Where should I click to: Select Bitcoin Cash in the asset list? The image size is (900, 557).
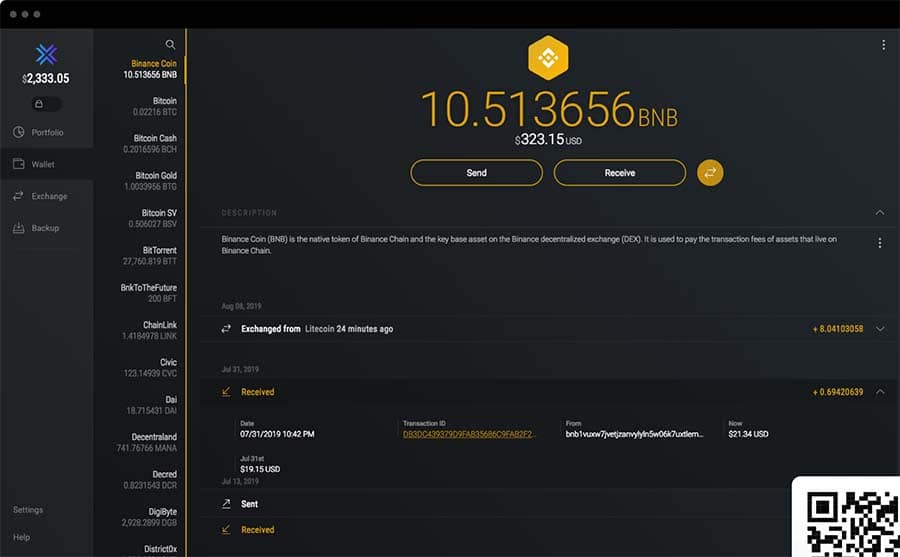(154, 144)
